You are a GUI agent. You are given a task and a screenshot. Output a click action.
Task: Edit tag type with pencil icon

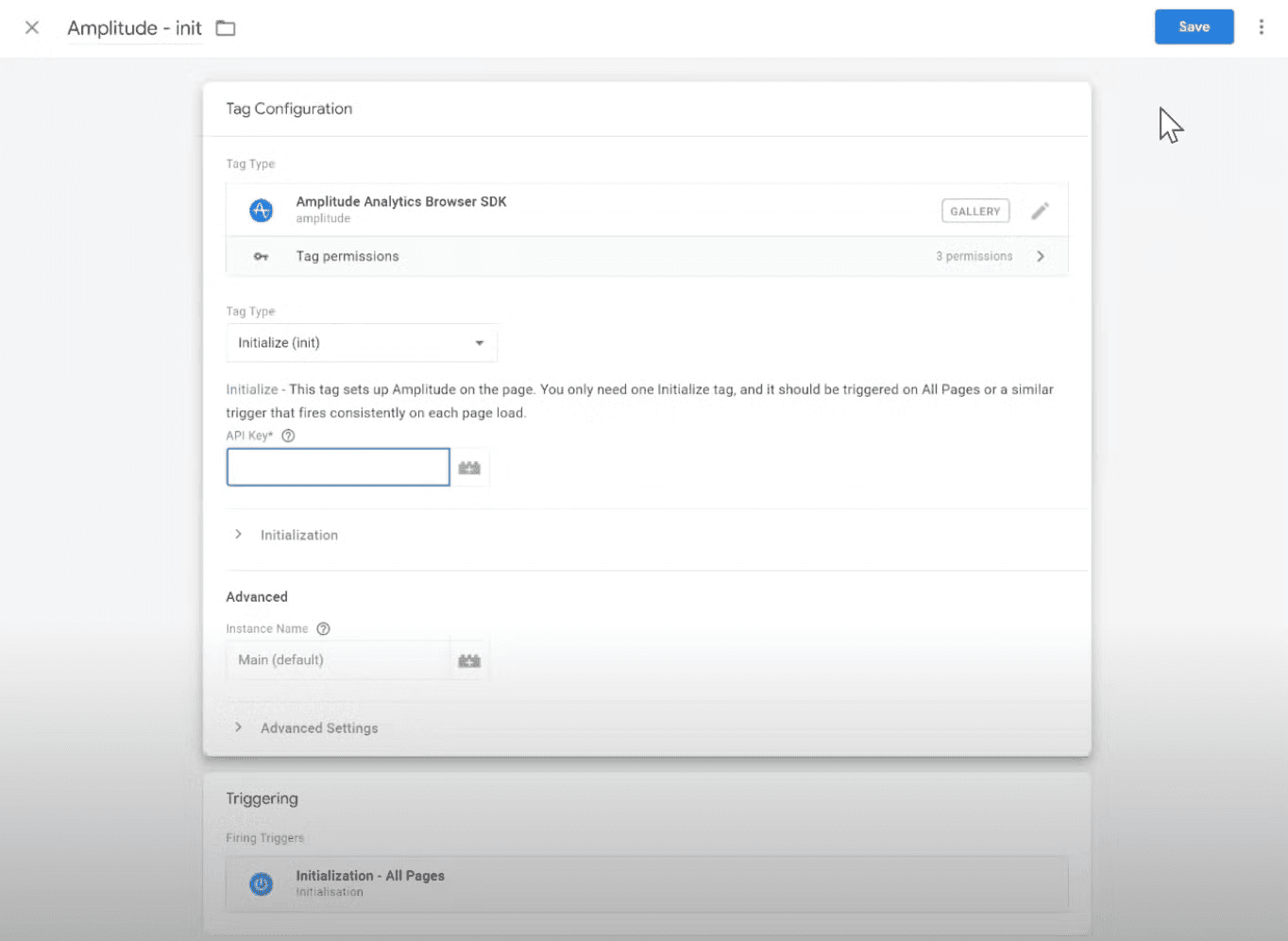[1040, 211]
